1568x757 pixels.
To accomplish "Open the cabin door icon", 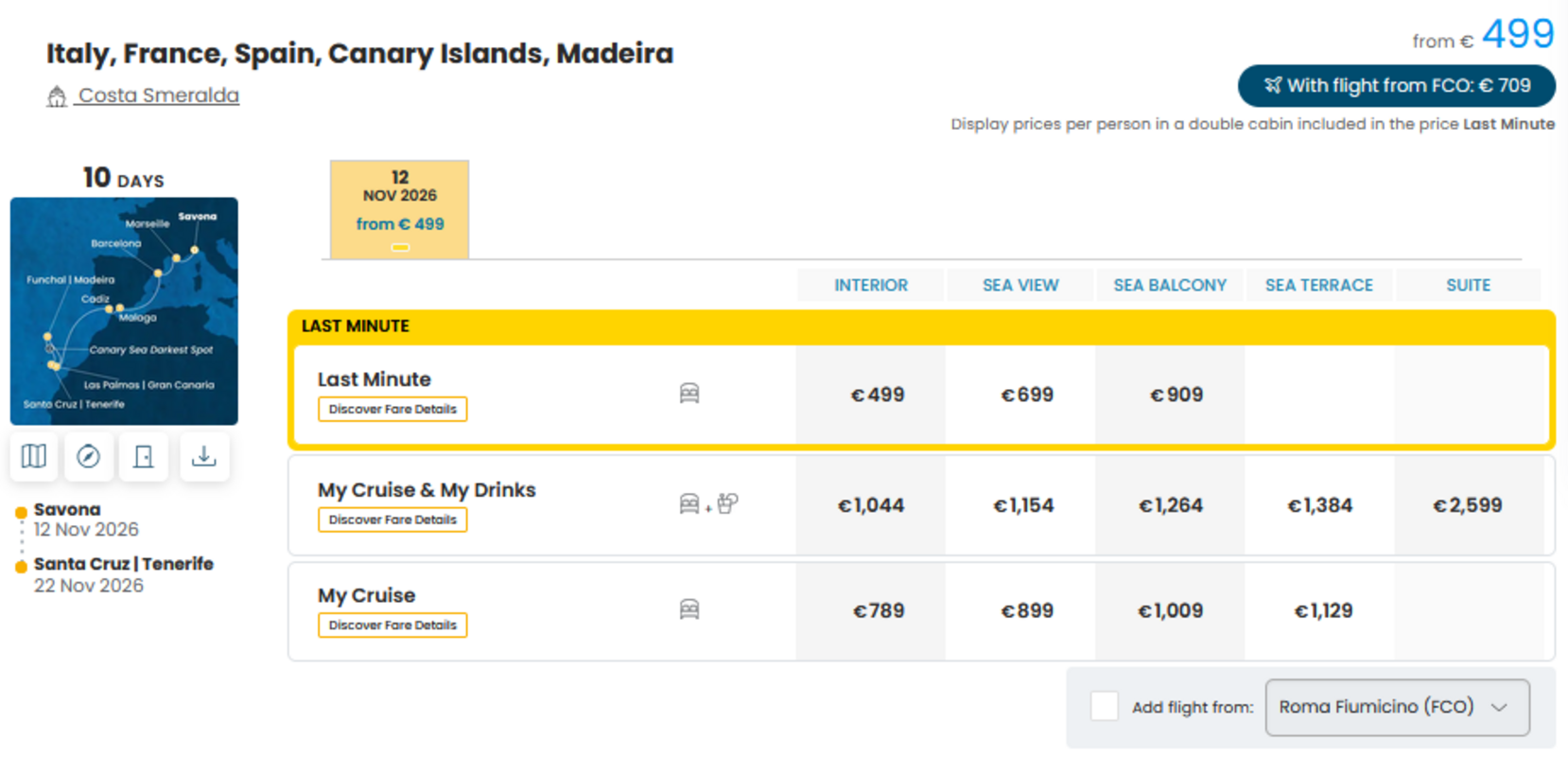I will (144, 457).
